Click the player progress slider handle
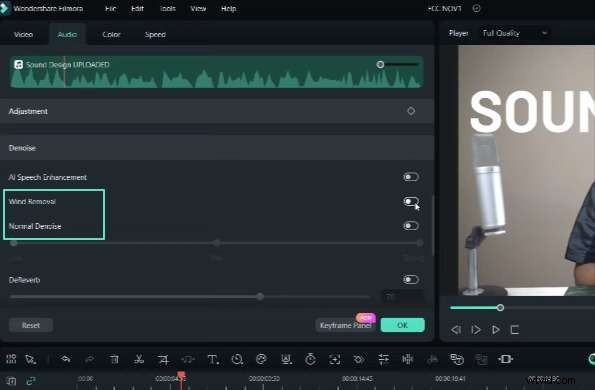This screenshot has height=390, width=595. click(x=500, y=308)
